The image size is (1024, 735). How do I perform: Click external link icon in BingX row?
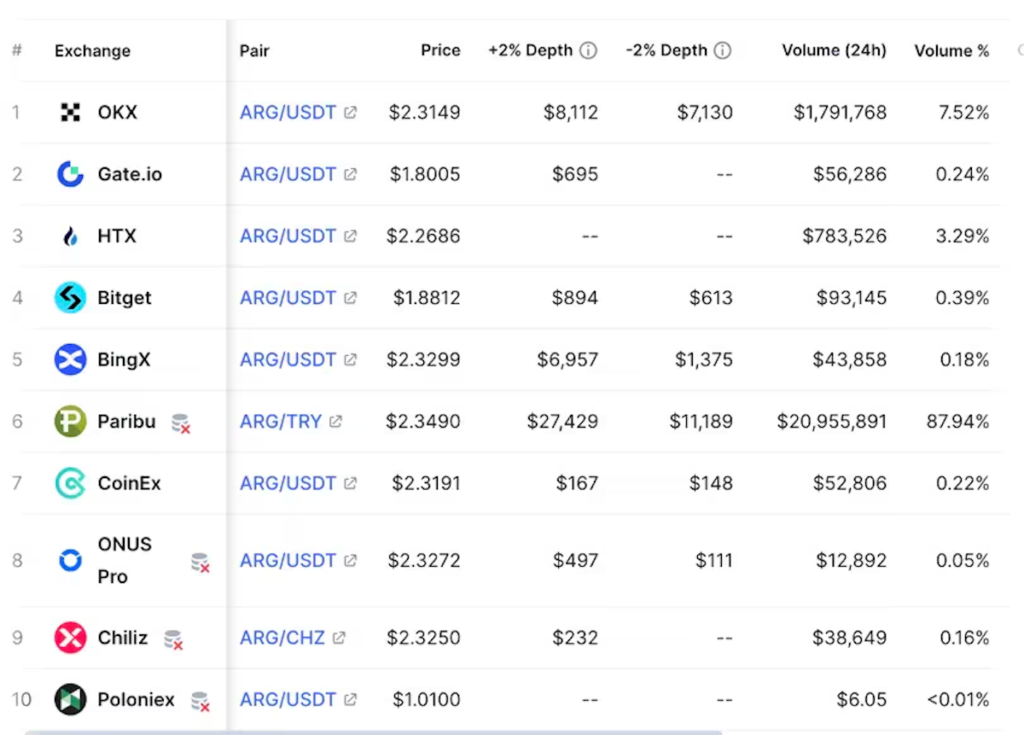[351, 359]
